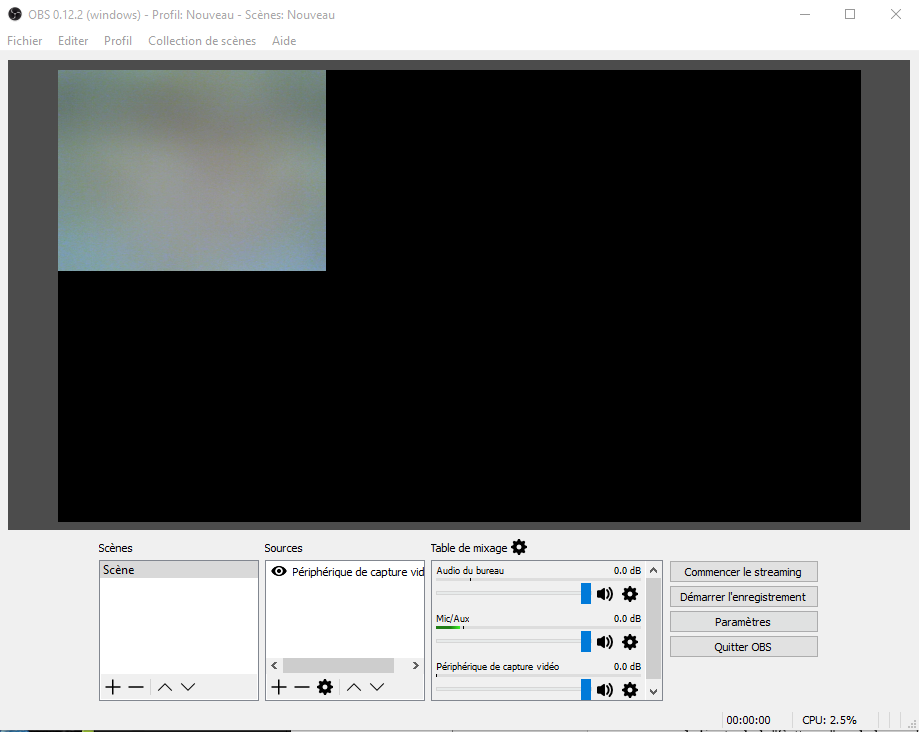Open the Fichier menu
Screen dimensions: 919x732
click(25, 41)
